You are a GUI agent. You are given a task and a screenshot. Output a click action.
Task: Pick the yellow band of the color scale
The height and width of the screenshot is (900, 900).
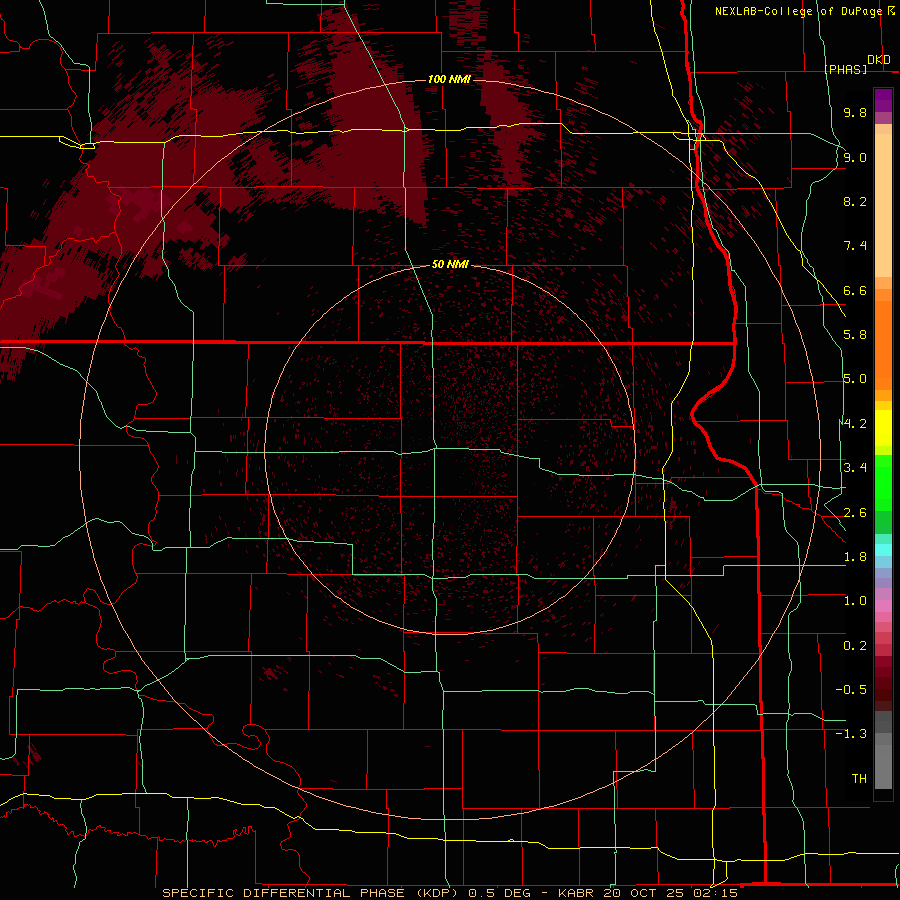click(x=883, y=428)
